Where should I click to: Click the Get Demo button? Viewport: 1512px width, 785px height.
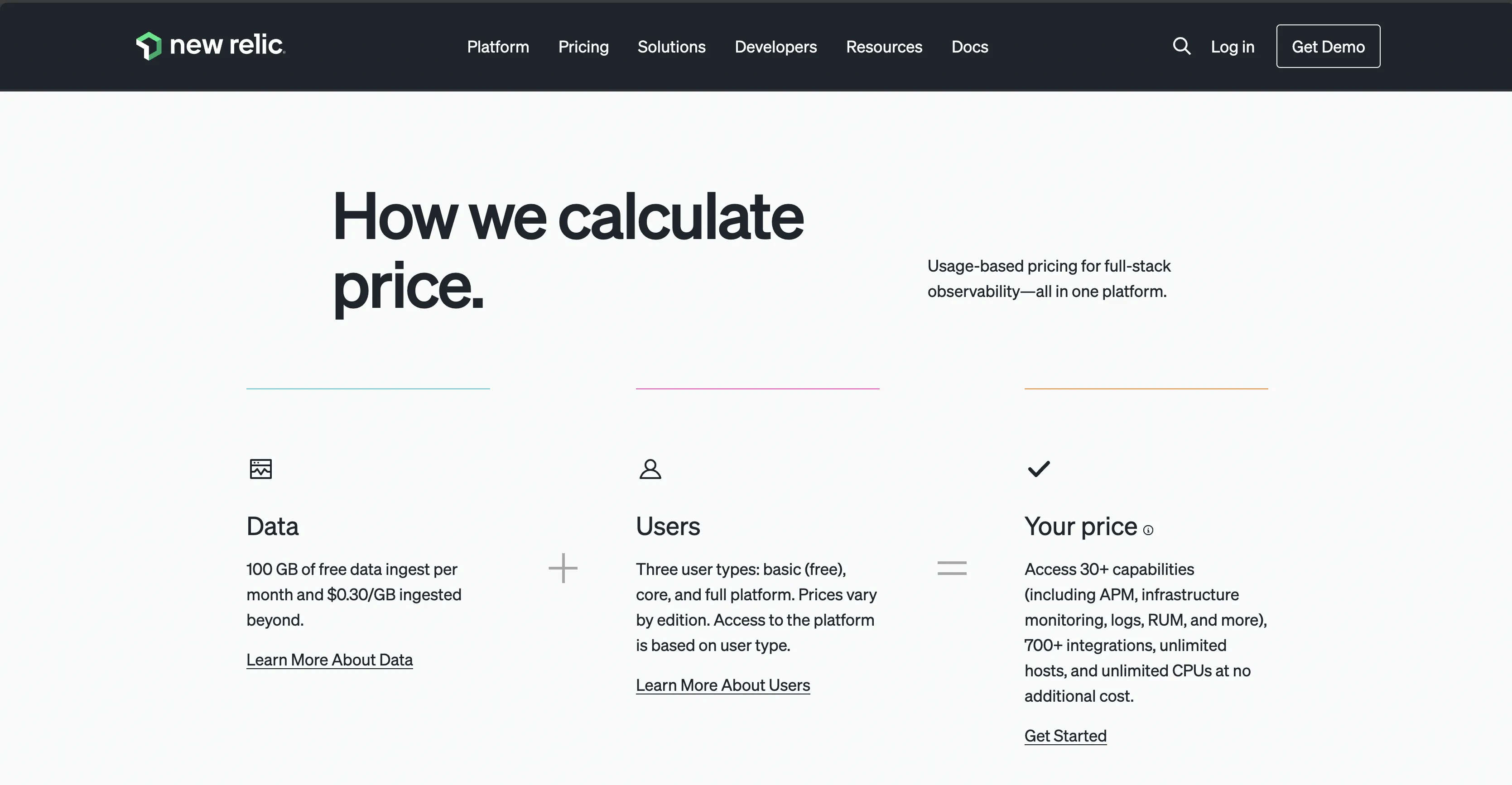pyautogui.click(x=1328, y=46)
